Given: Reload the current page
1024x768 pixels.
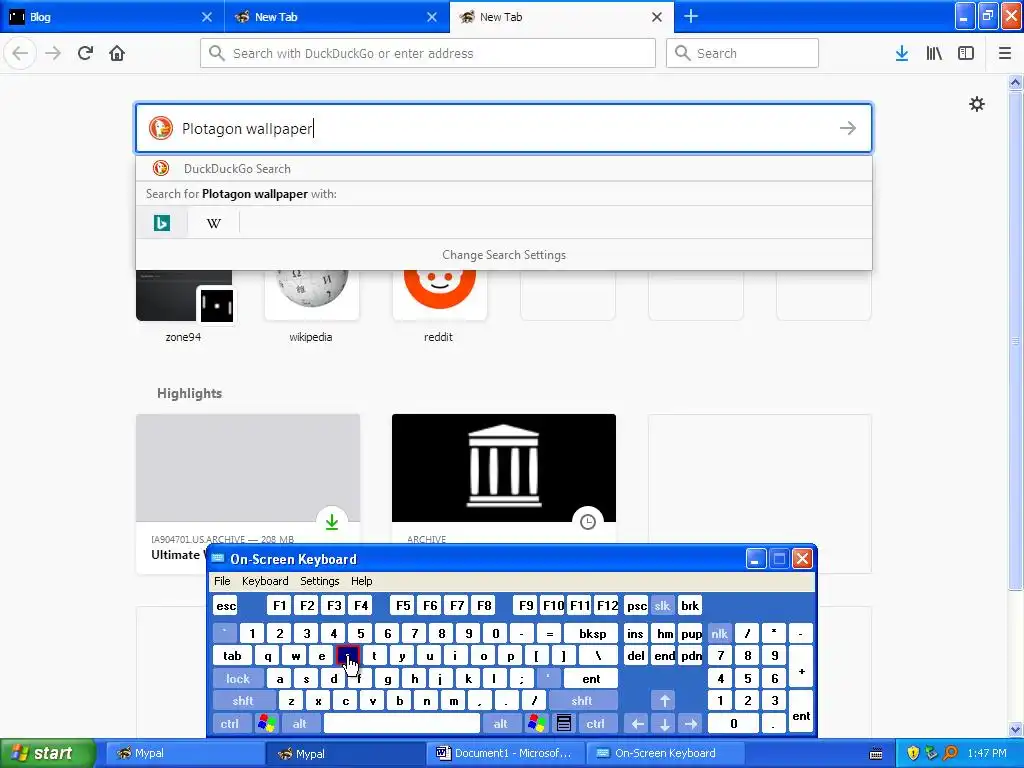Looking at the screenshot, I should (x=85, y=53).
